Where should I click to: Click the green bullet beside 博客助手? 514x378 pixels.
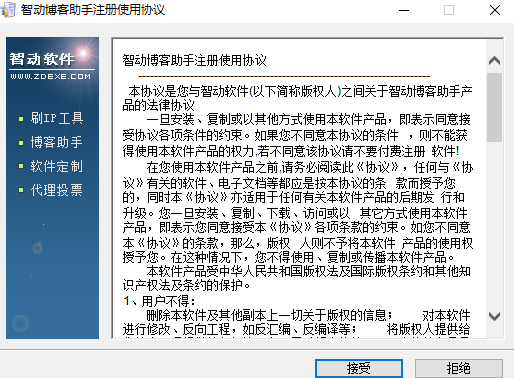click(x=21, y=143)
